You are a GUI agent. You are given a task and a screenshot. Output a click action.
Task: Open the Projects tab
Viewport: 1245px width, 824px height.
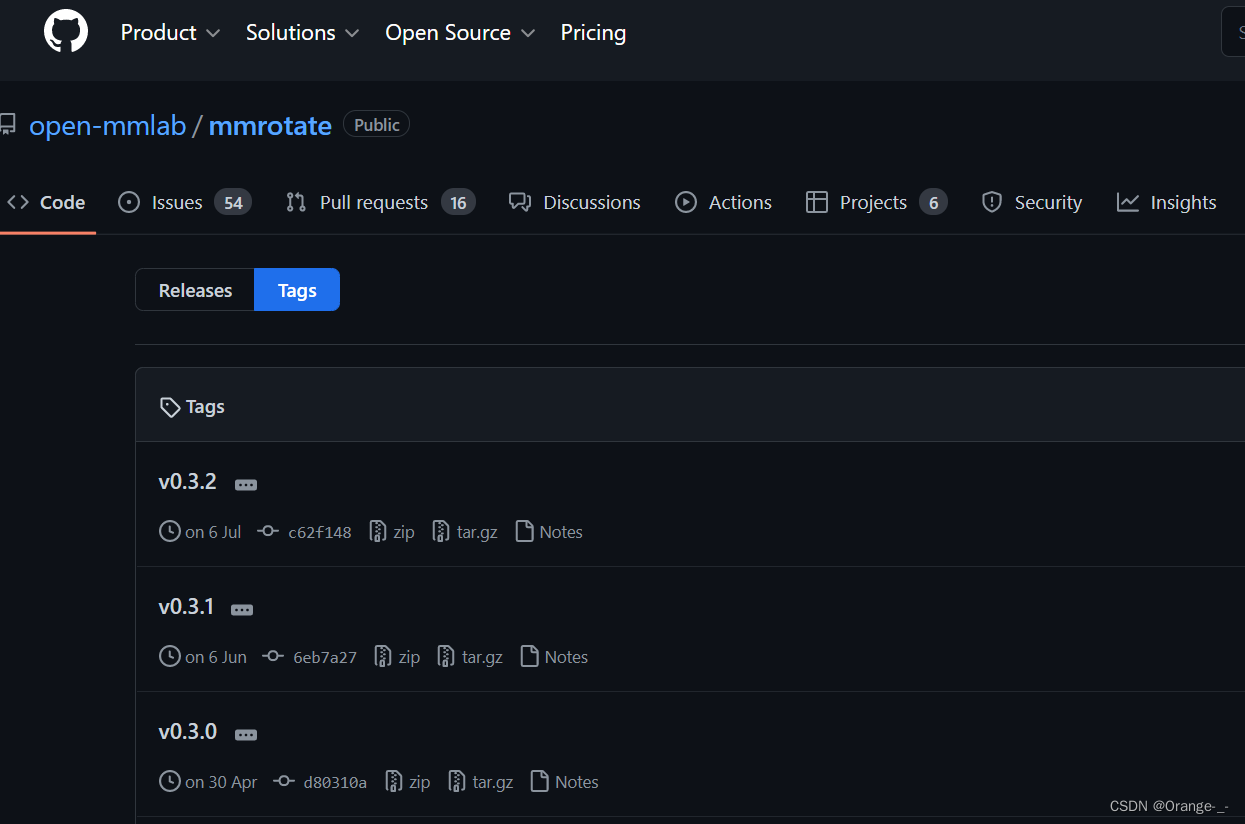[x=876, y=203]
